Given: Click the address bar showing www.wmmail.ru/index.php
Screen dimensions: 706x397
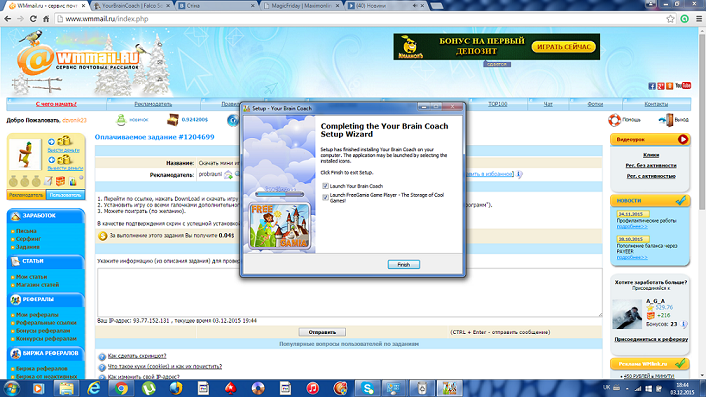Looking at the screenshot, I should pos(360,19).
